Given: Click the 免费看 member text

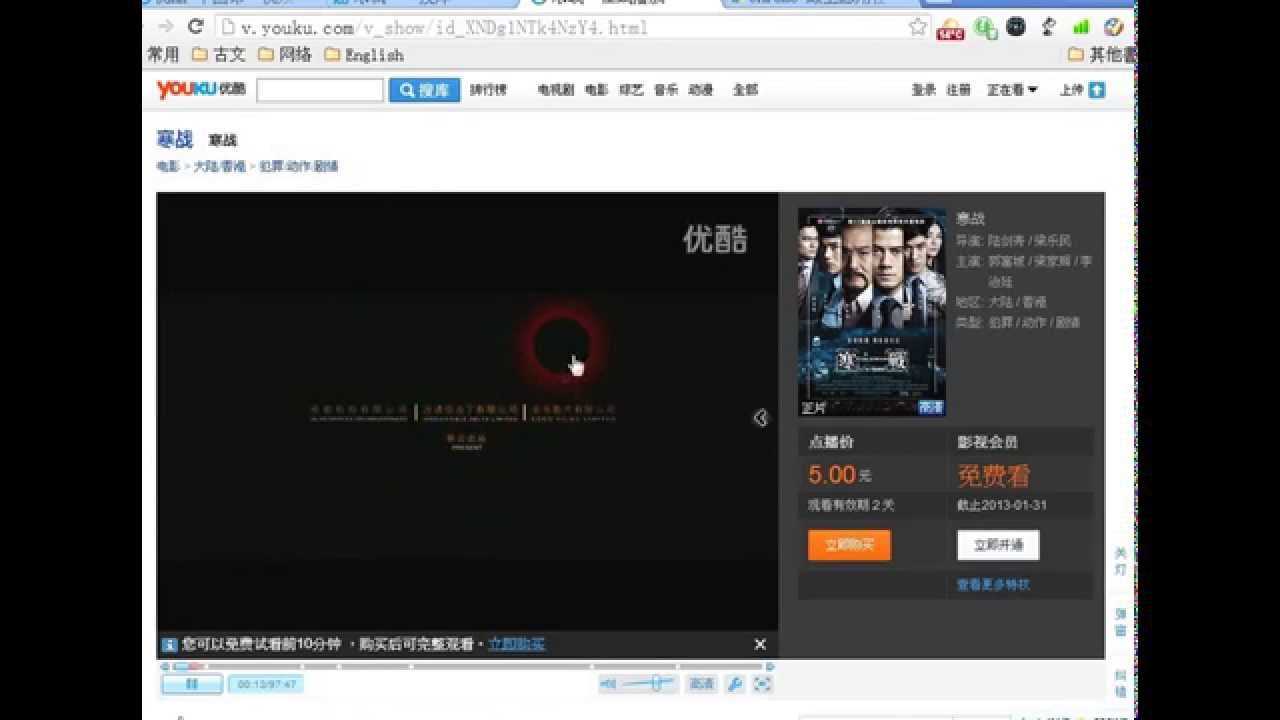Looking at the screenshot, I should coord(993,475).
